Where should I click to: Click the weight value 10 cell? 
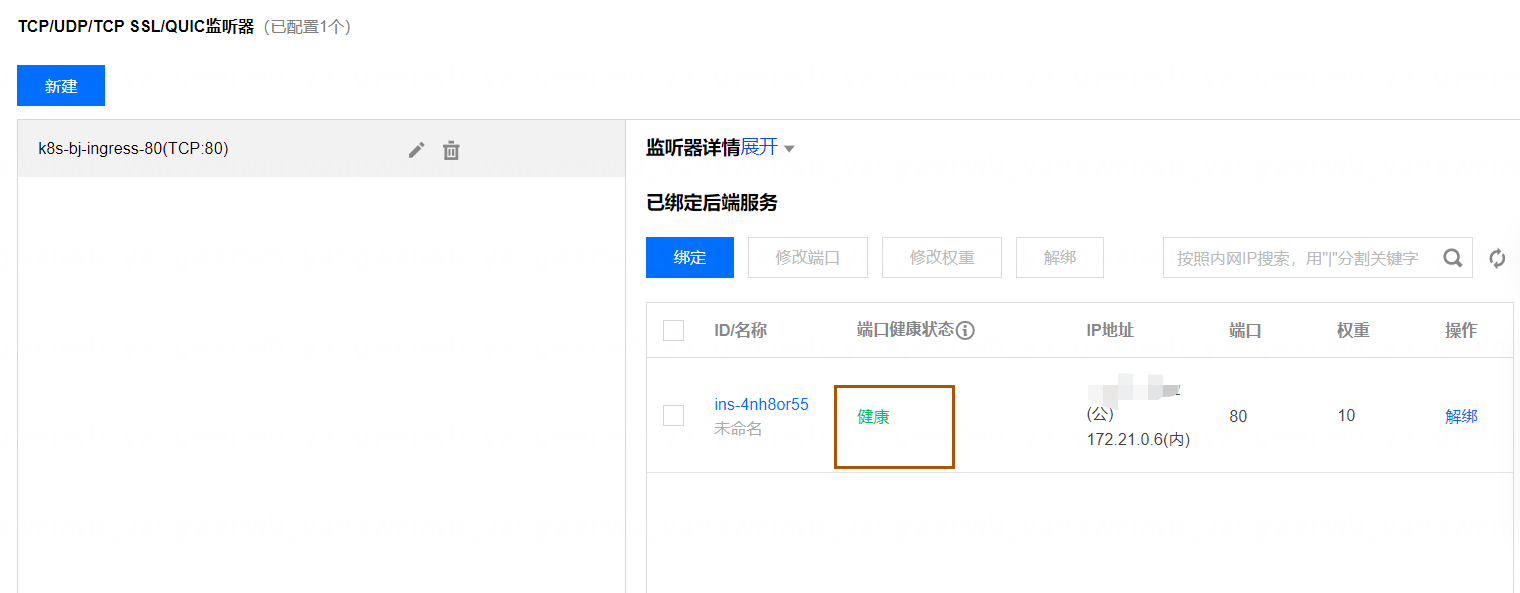coord(1346,415)
